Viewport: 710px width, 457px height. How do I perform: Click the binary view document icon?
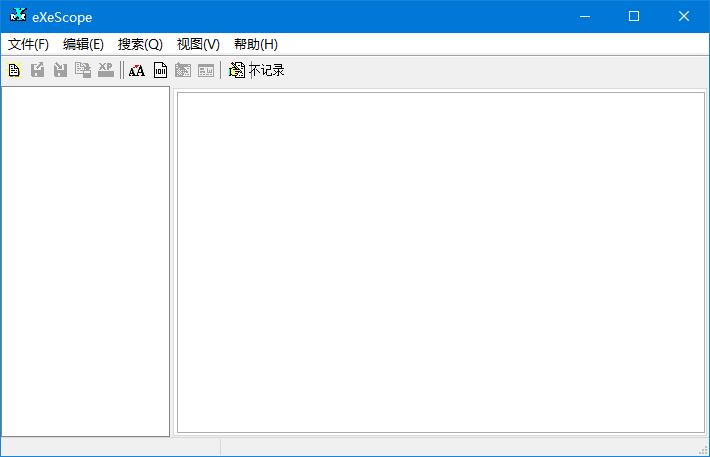point(160,70)
